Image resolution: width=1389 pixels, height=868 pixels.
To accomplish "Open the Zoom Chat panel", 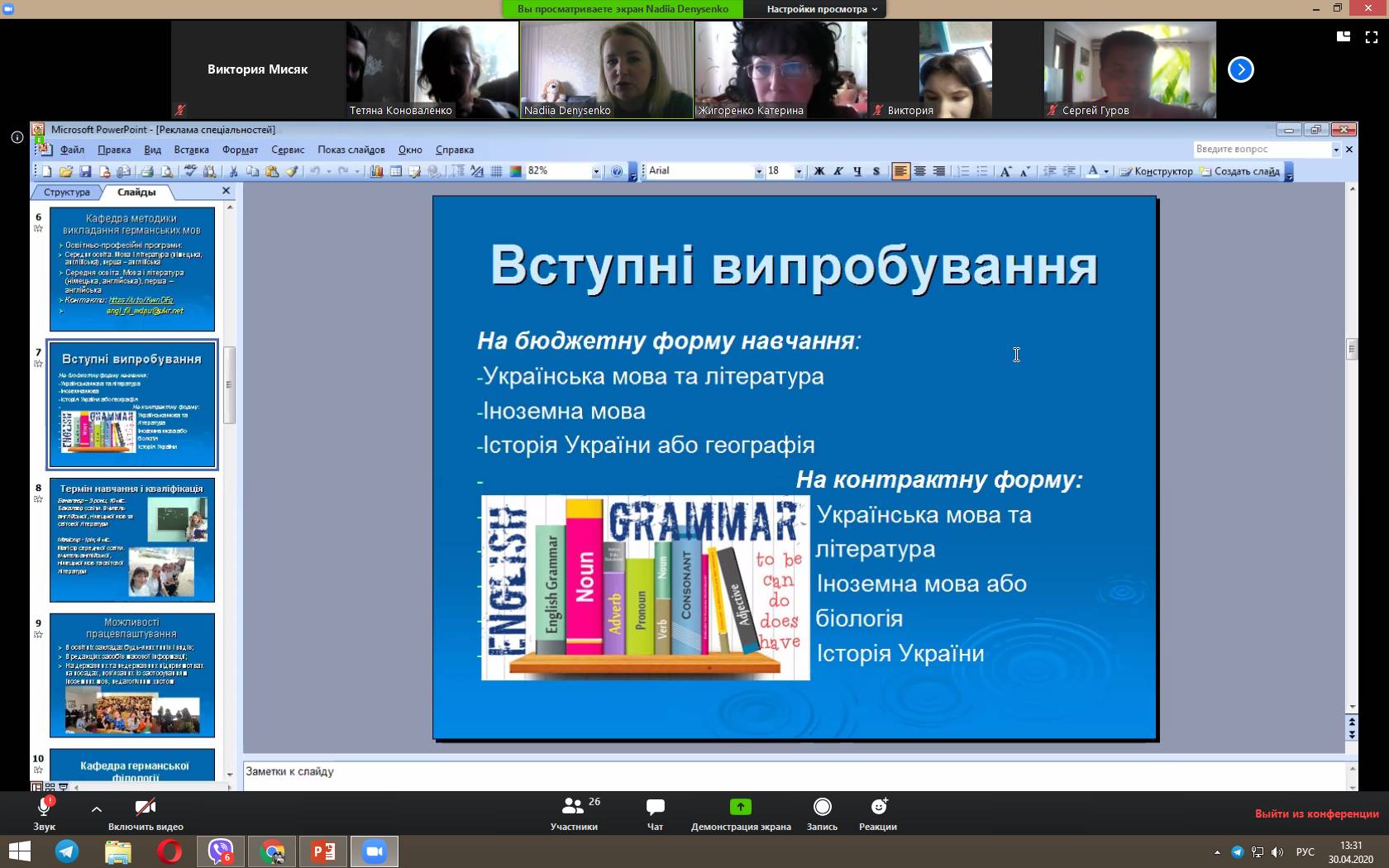I will coord(655,813).
